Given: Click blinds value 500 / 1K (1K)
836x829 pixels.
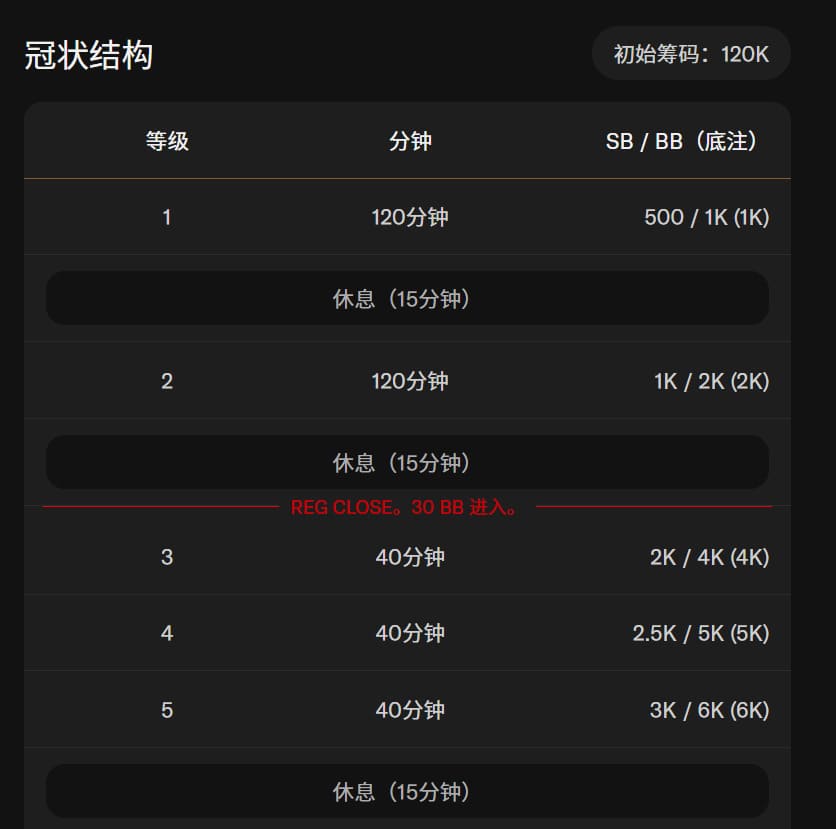Looking at the screenshot, I should (x=706, y=217).
